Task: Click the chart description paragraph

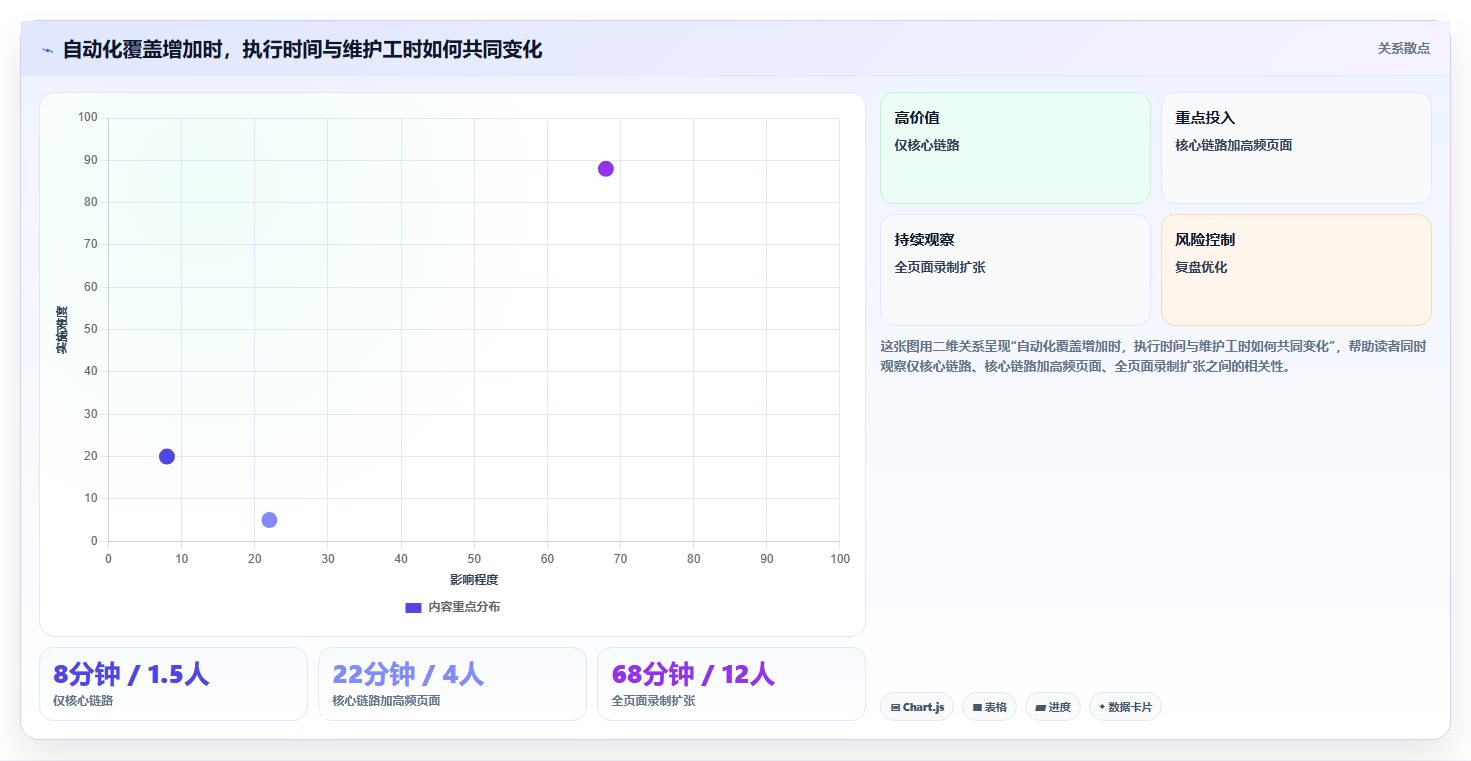Action: point(1153,356)
